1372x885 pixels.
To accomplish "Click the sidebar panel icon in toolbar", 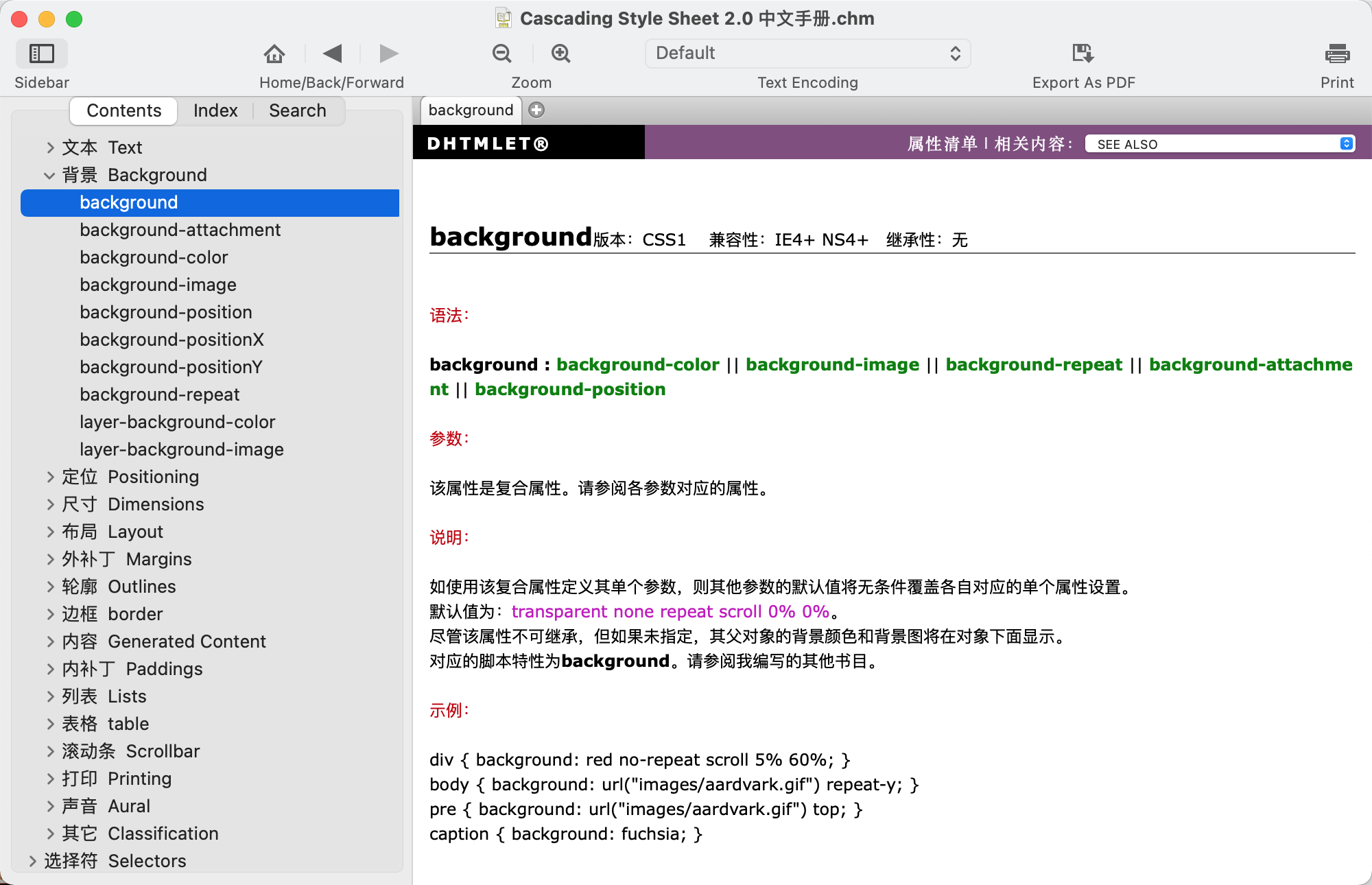I will click(x=43, y=53).
